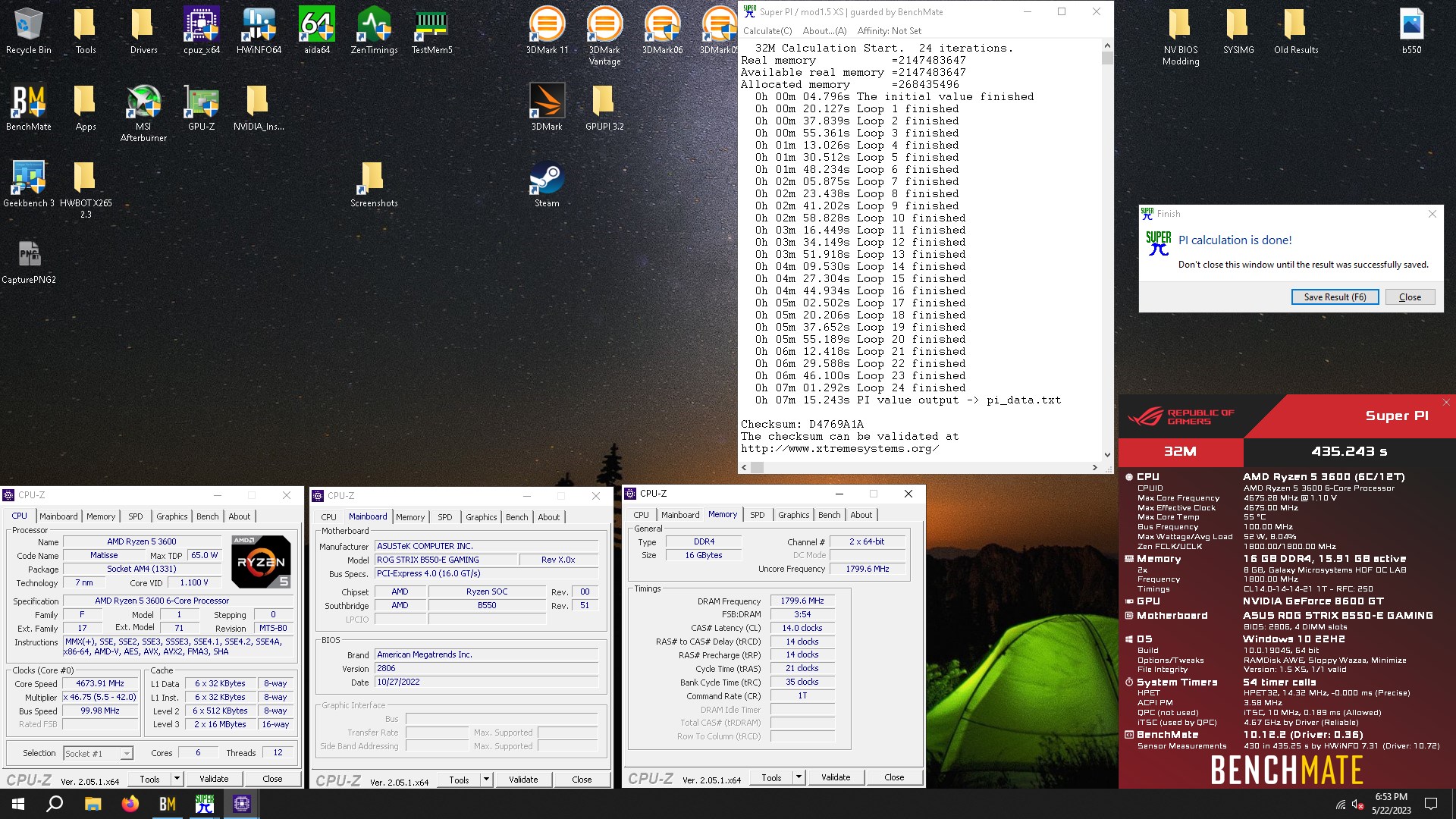Click Close button in CPU-Z Mainboard window
Screen dimensions: 1456x819
point(582,780)
